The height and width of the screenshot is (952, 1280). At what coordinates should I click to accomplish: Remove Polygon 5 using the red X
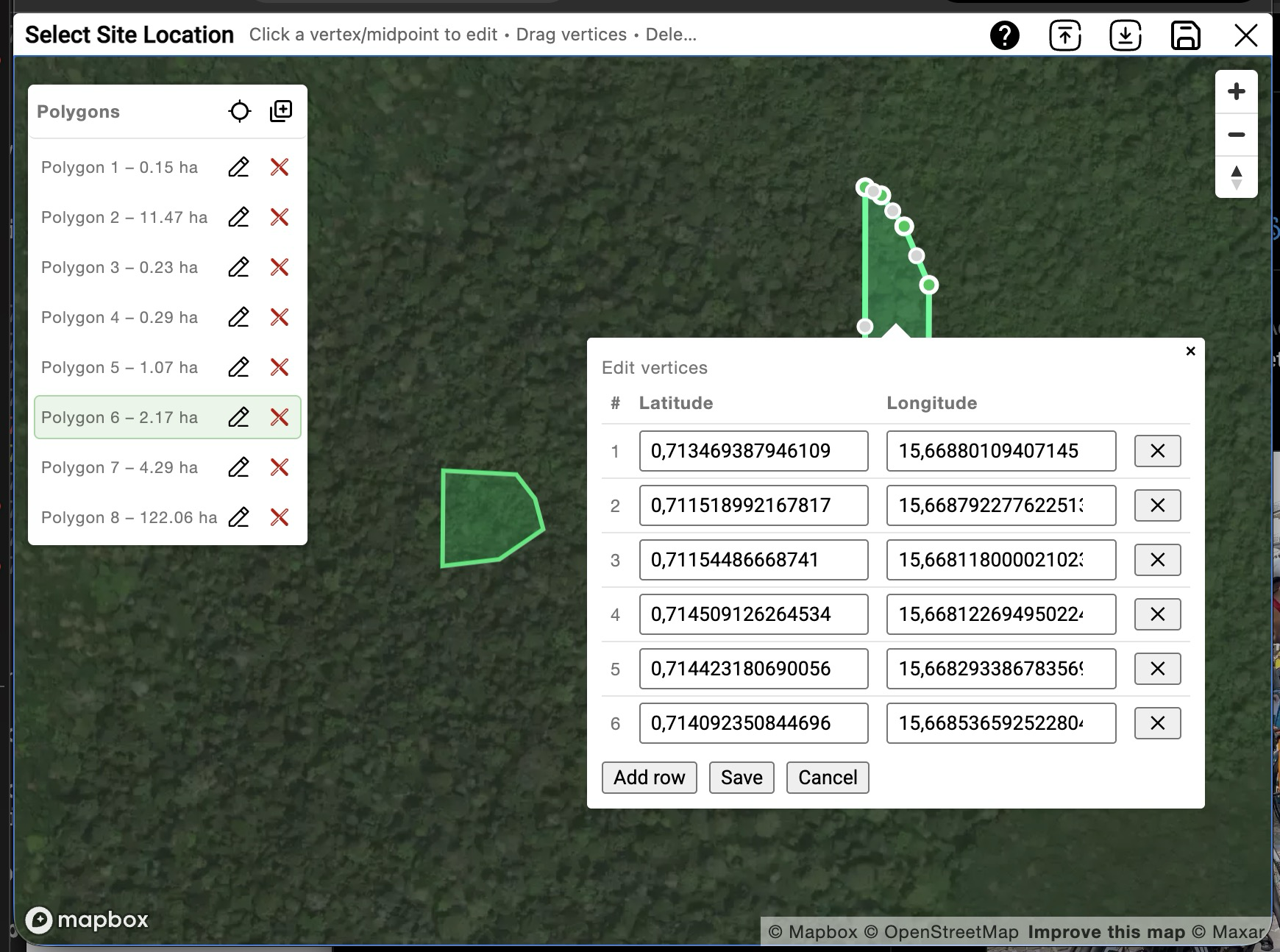click(280, 367)
